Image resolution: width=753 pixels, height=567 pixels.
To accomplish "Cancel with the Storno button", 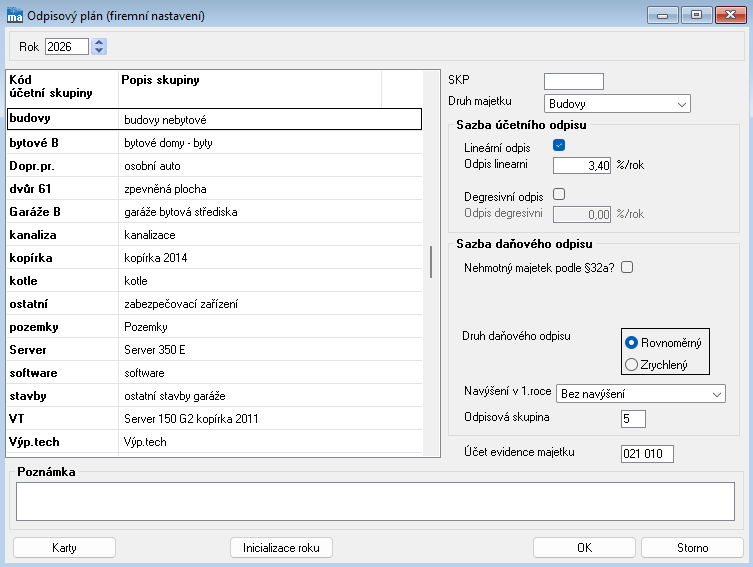I will coord(692,548).
